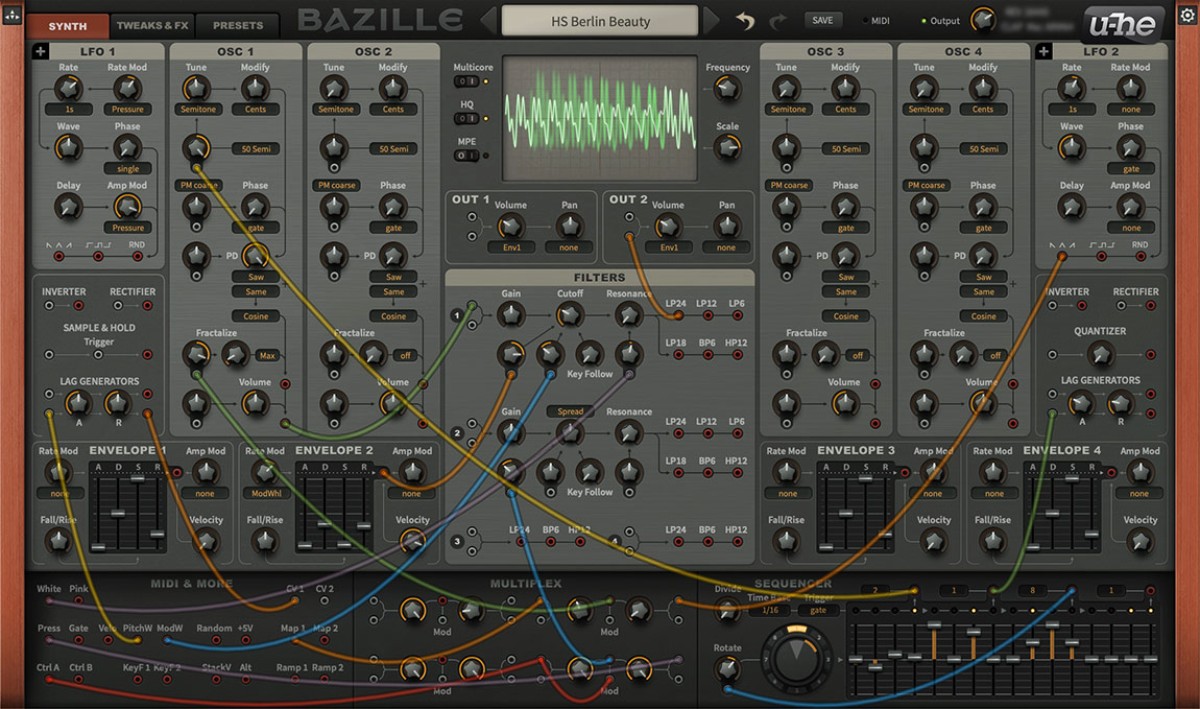Open the OUT 2 Pan 'none' selector
Image resolution: width=1200 pixels, height=709 pixels.
(x=727, y=247)
